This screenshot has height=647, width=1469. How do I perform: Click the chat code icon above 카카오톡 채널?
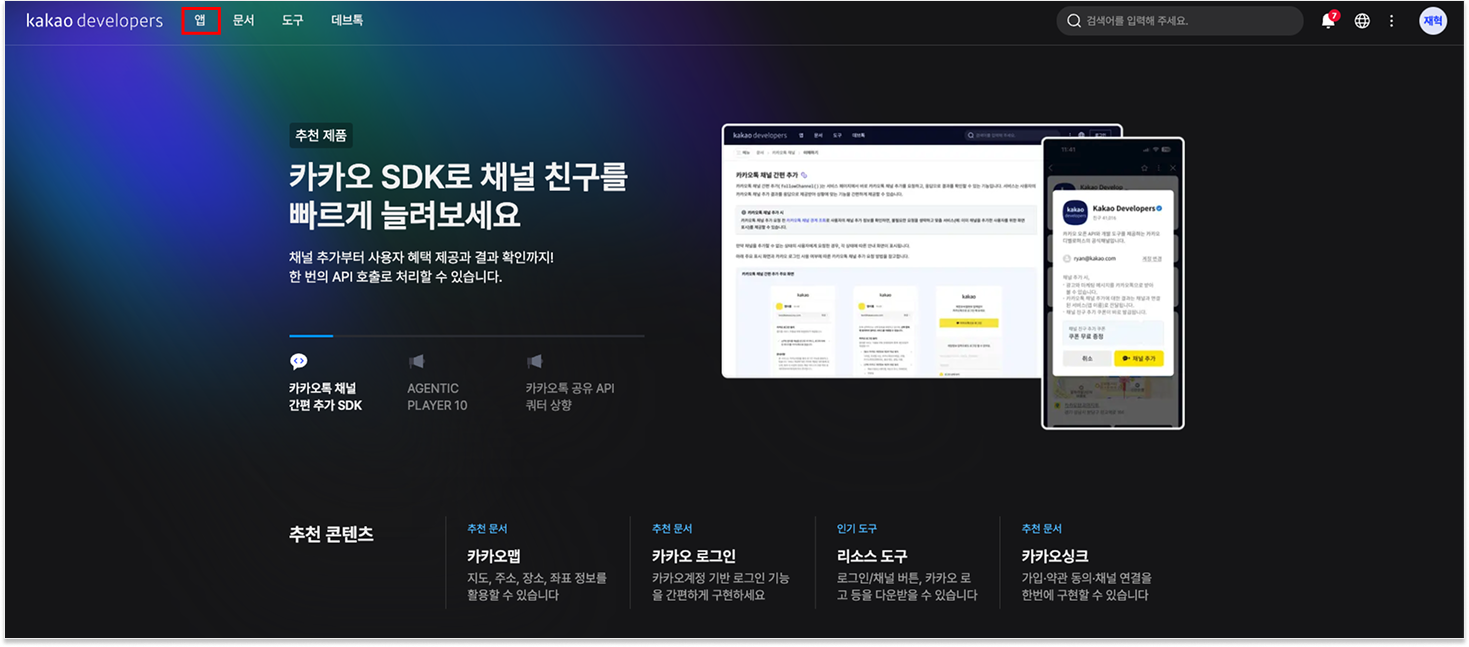(x=298, y=362)
